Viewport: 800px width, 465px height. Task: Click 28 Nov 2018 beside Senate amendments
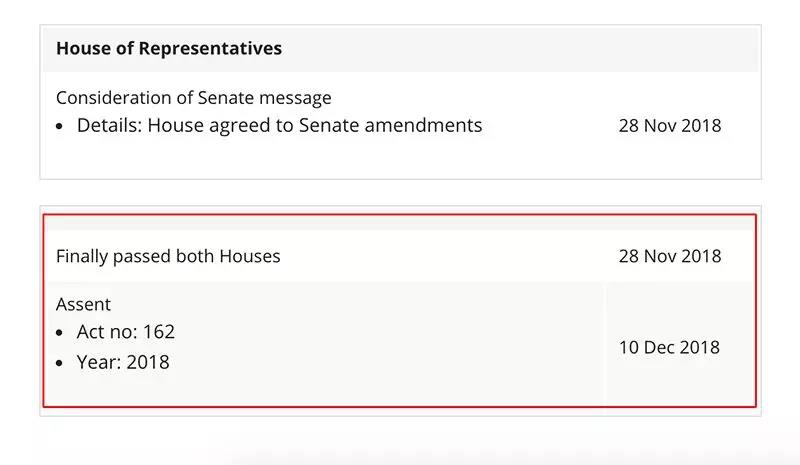click(670, 126)
